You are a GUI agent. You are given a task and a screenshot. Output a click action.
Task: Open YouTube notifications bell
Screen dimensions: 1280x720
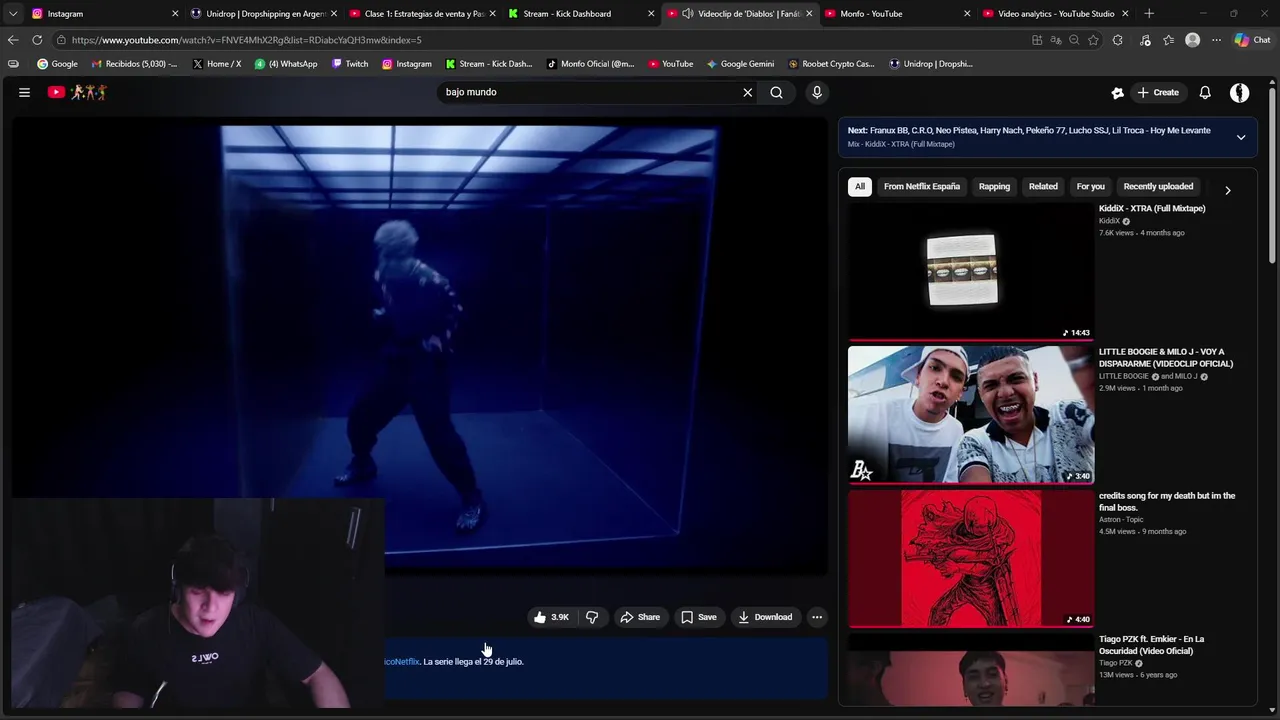pos(1205,92)
